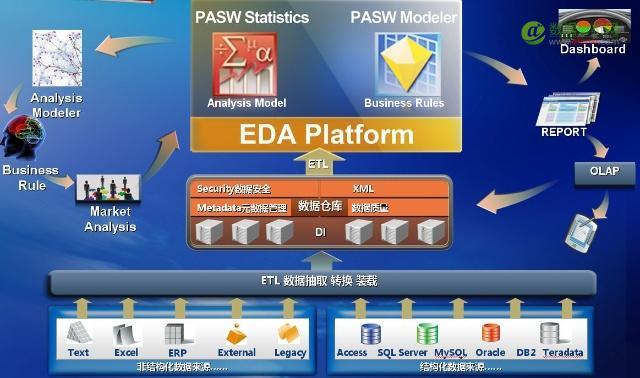The width and height of the screenshot is (640, 378).
Task: Click the REPORT stacked pages icon
Action: click(568, 109)
